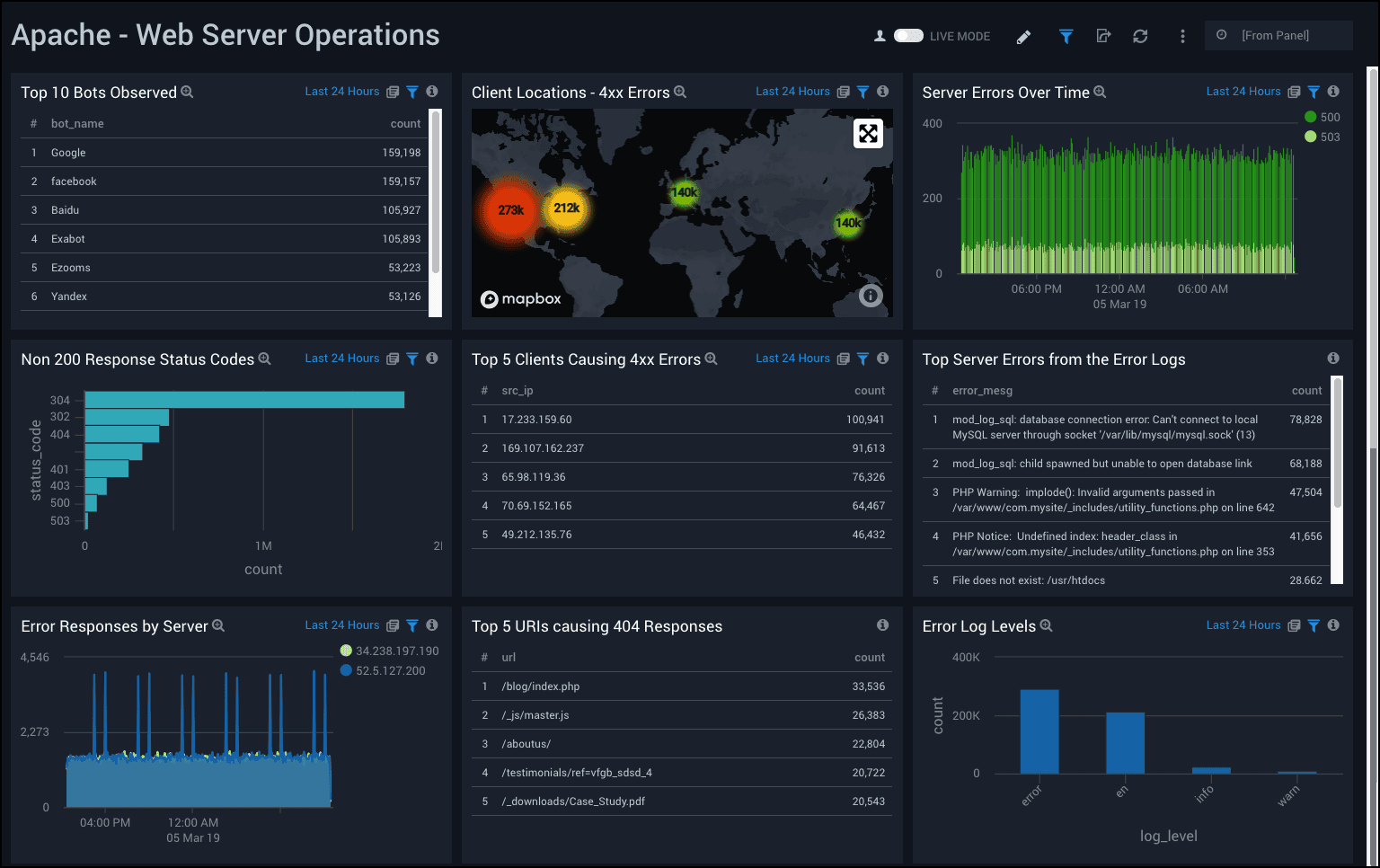Click the mapbox logo link on the map

tap(521, 298)
